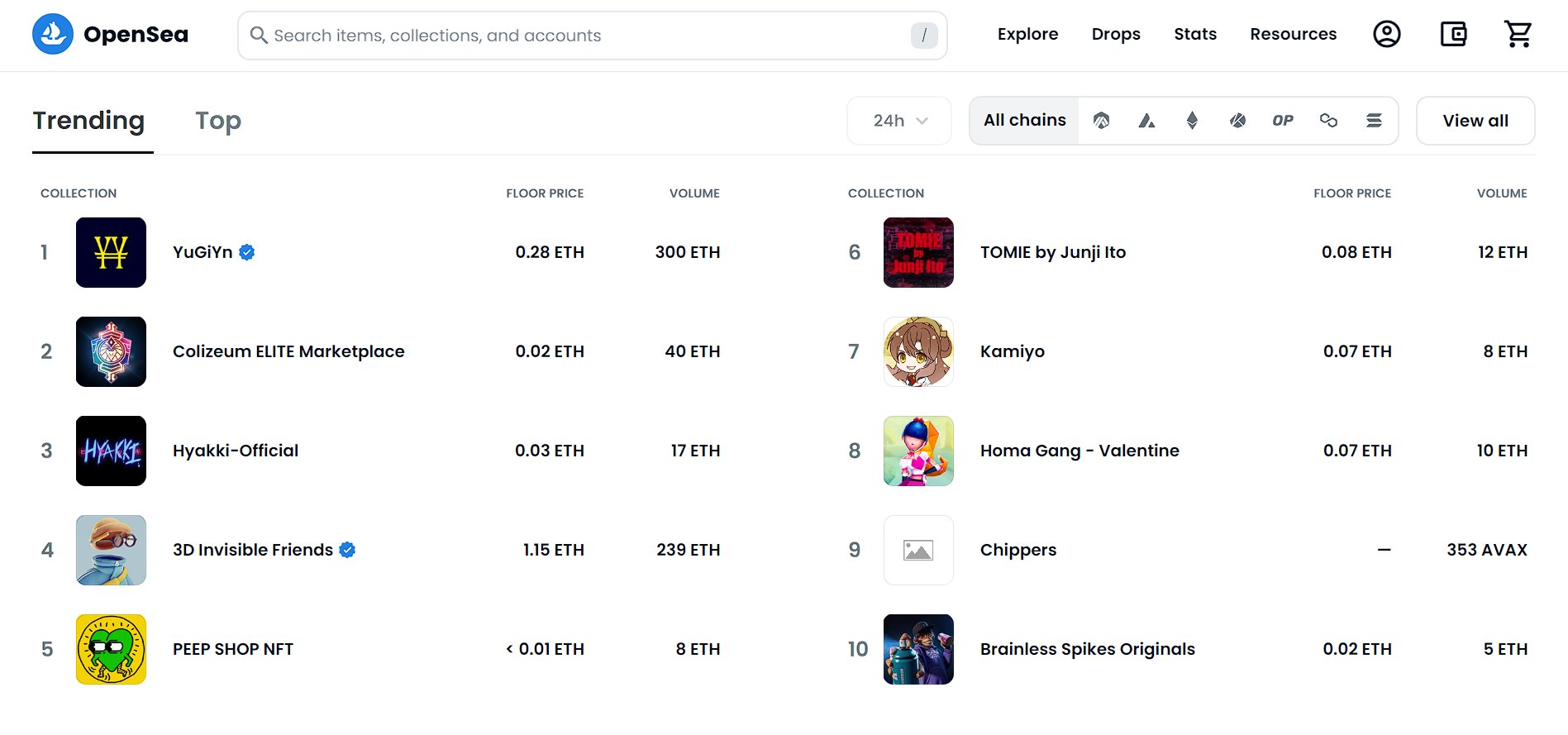Screen dimensions: 1568x735
Task: Open Chippers collection name link
Action: tap(1018, 550)
